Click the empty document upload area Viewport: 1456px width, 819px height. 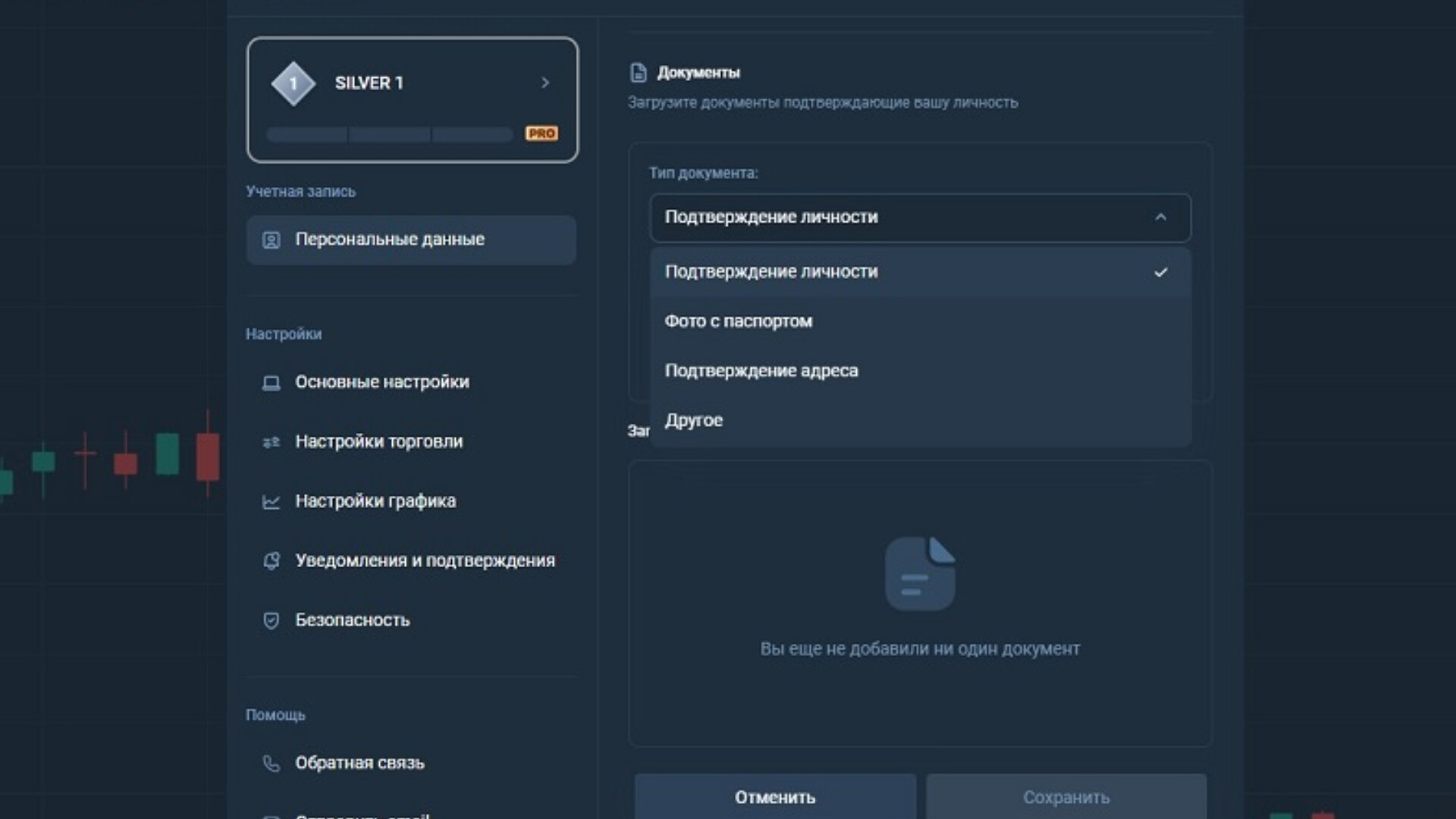920,604
